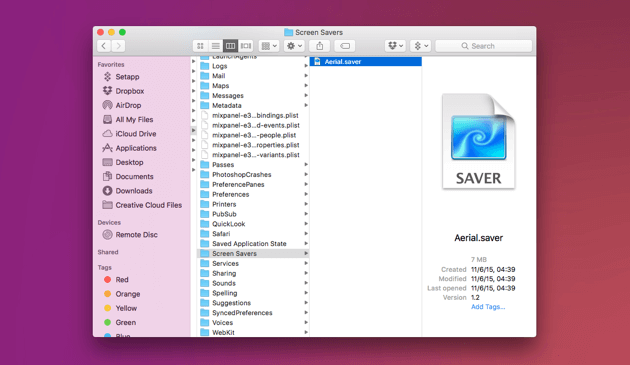The height and width of the screenshot is (365, 630).
Task: Select the Aerial.saver file
Action: click(366, 62)
